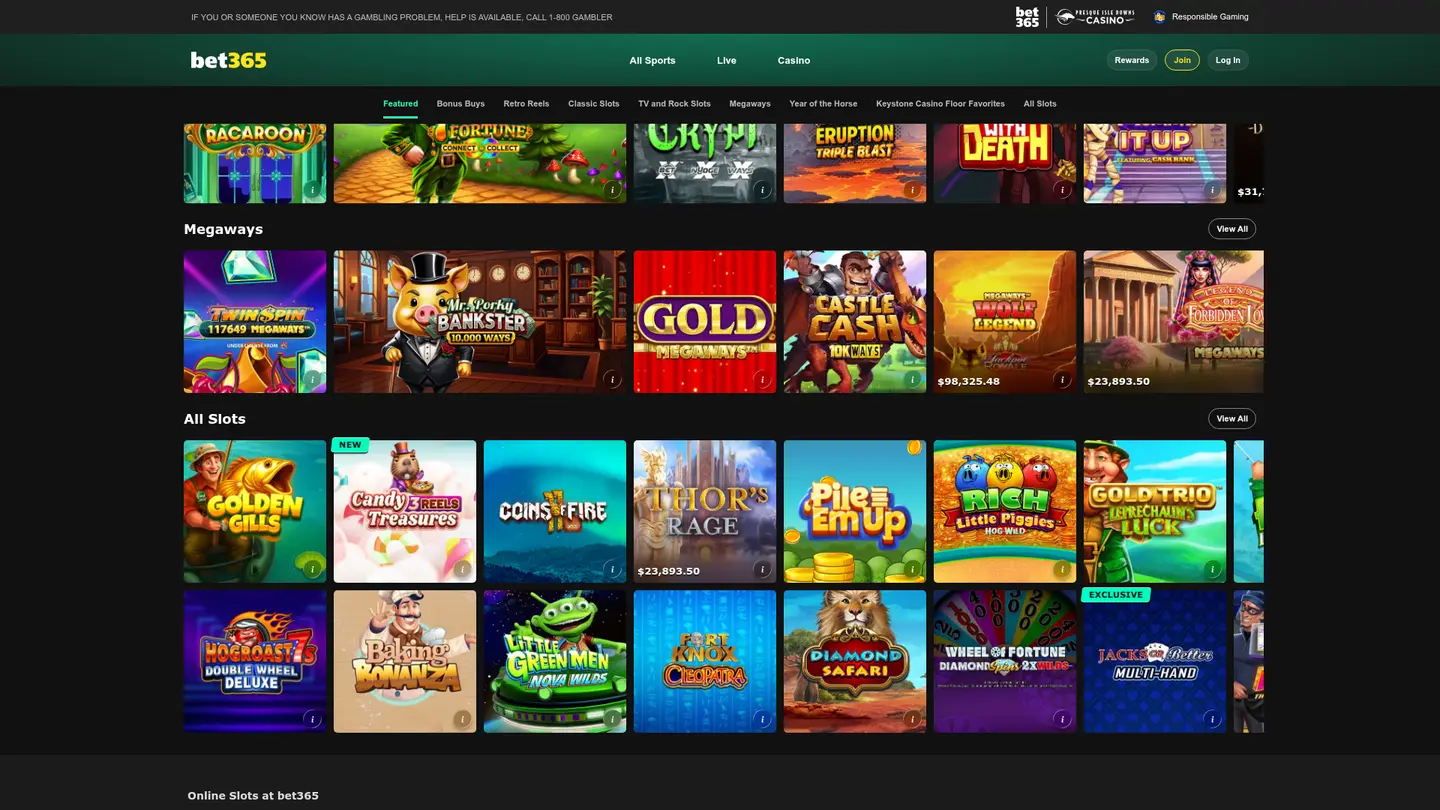Open info icon on Mr. Porky Bankster tile

612,379
